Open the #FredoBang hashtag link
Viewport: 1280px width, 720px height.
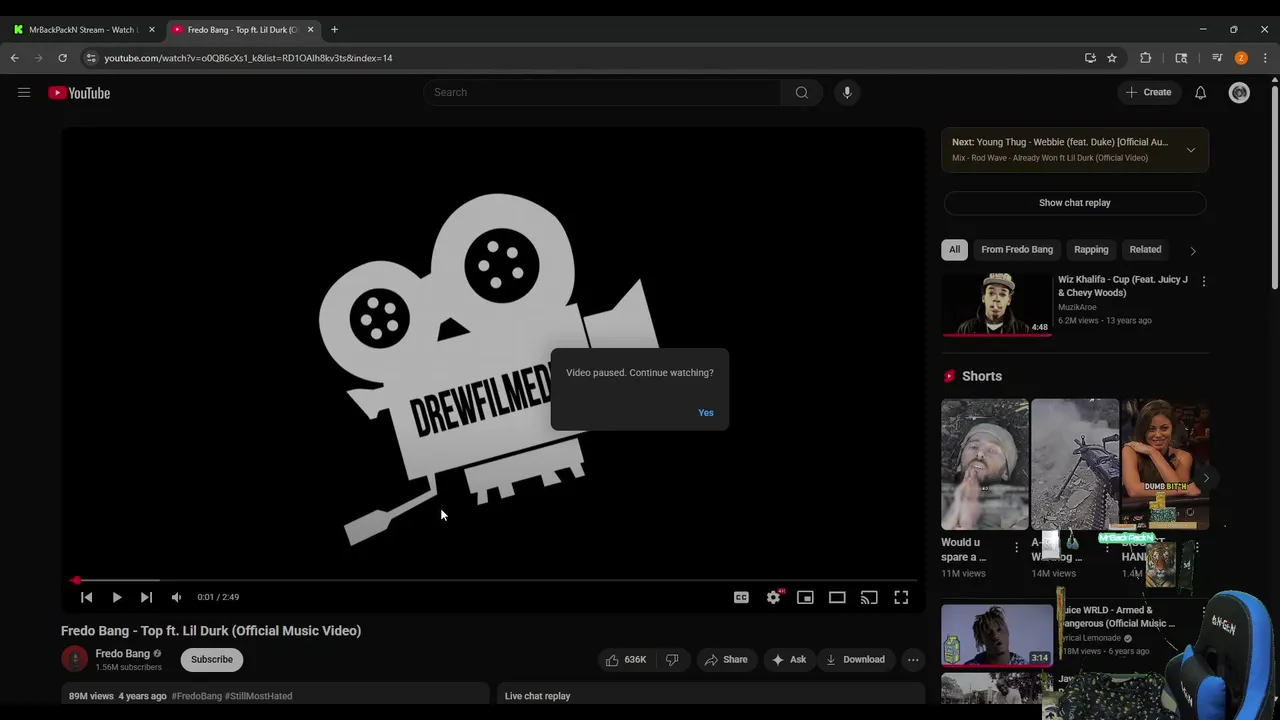coord(197,696)
